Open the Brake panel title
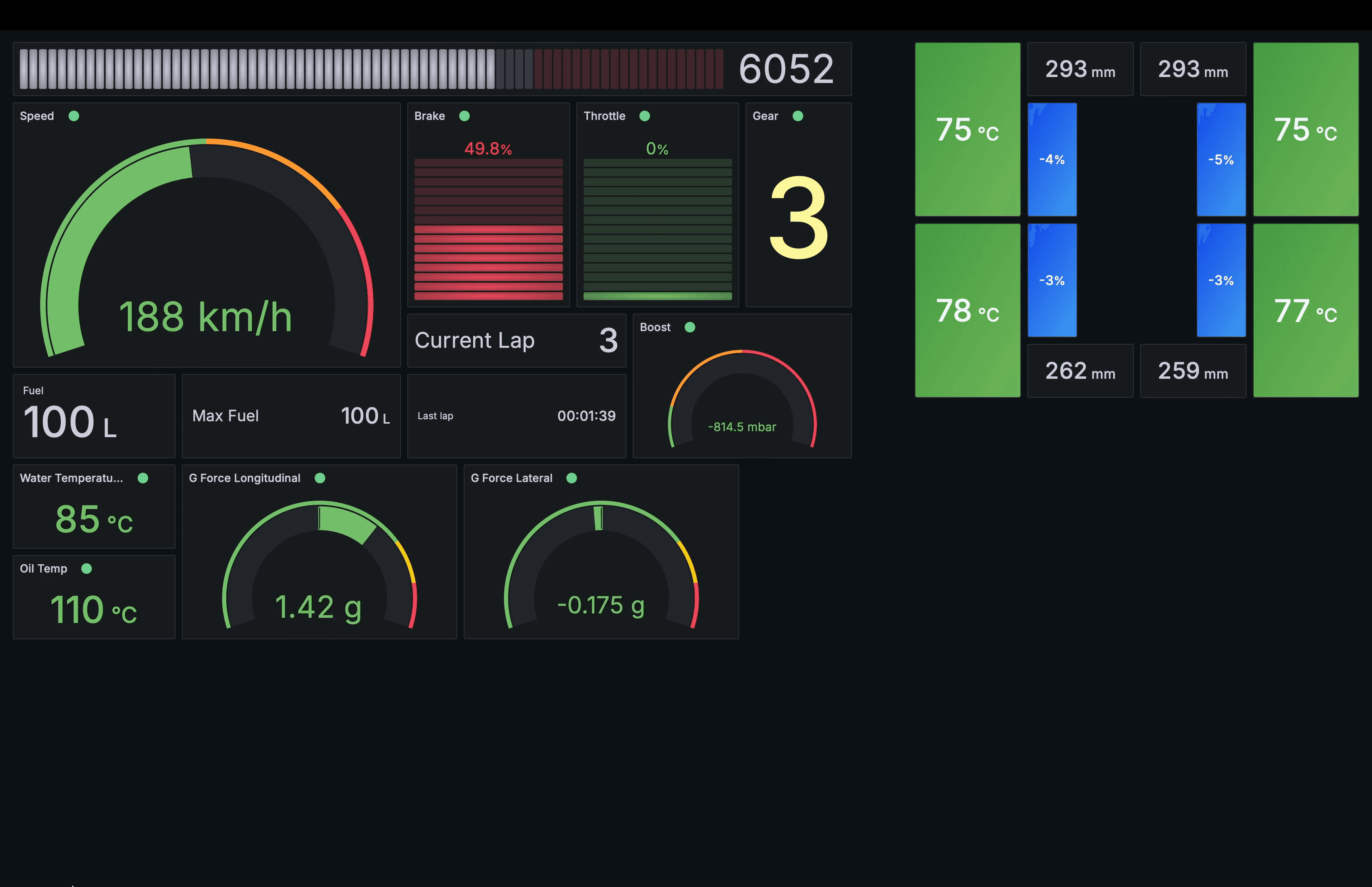1372x887 pixels. [430, 116]
